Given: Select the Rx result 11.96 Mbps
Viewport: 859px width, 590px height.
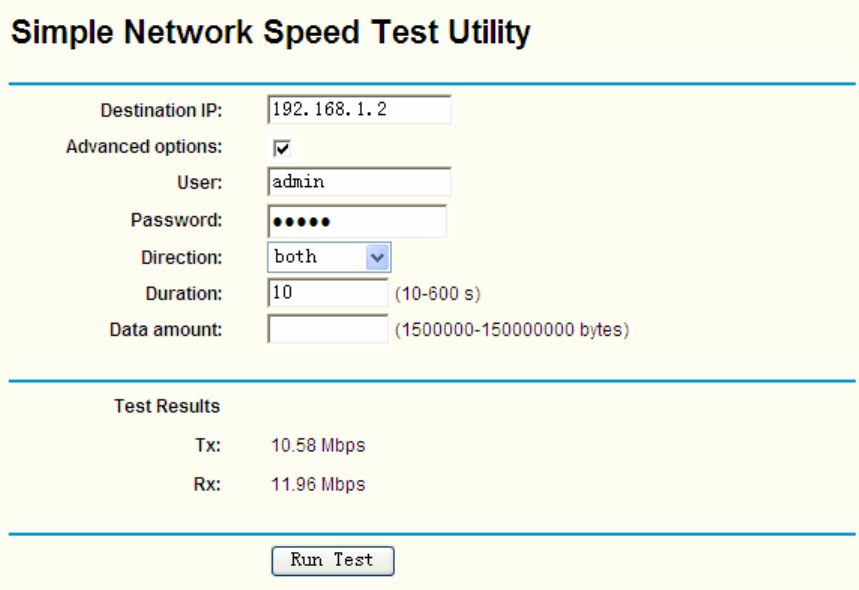Looking at the screenshot, I should click(318, 484).
